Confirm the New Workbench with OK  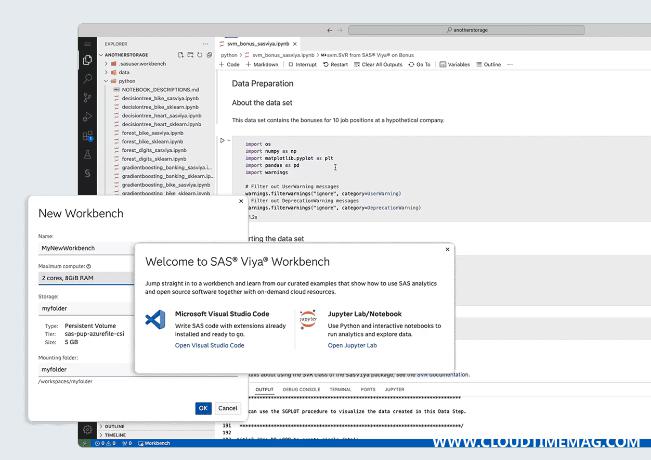203,408
